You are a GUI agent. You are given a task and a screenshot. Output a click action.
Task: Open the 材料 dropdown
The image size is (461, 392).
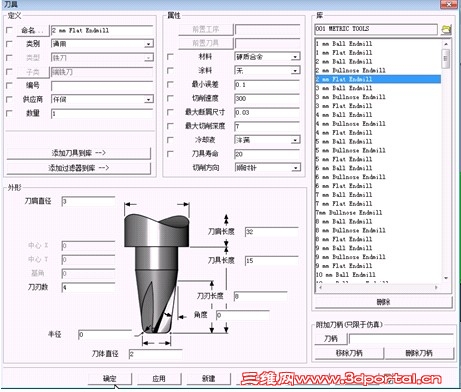click(295, 57)
